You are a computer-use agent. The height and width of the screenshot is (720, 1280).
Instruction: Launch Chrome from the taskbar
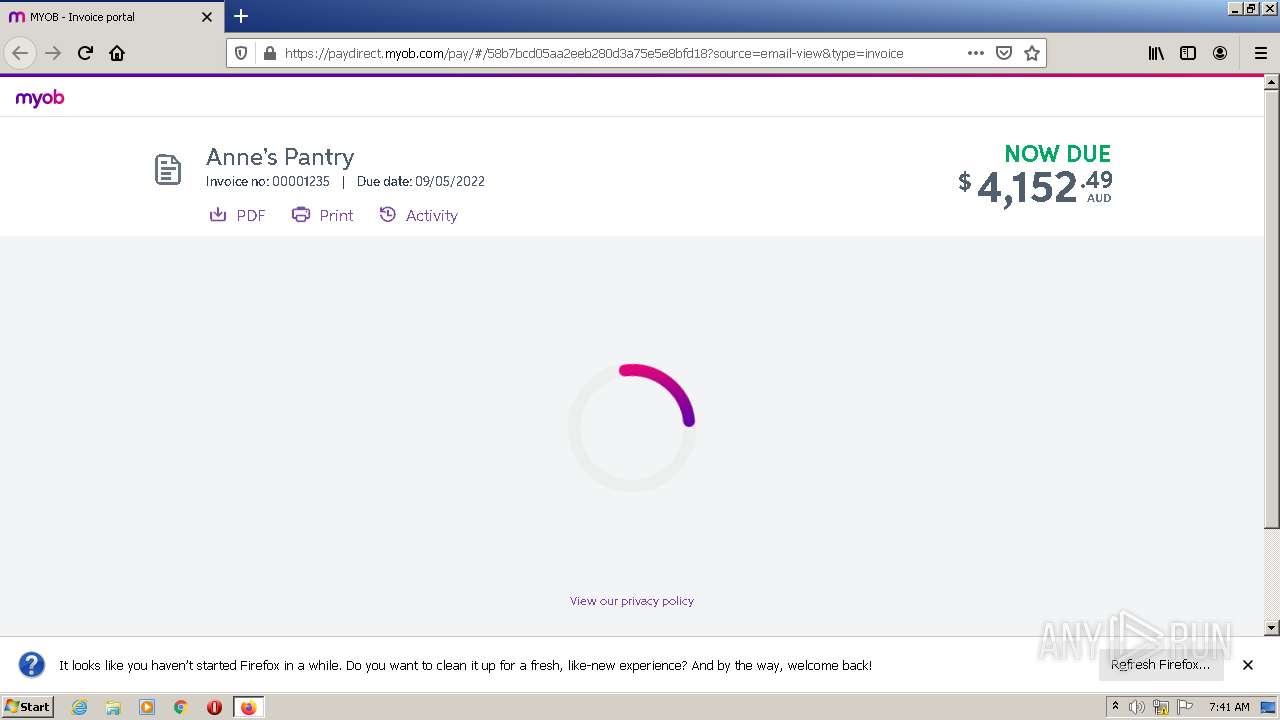point(181,707)
